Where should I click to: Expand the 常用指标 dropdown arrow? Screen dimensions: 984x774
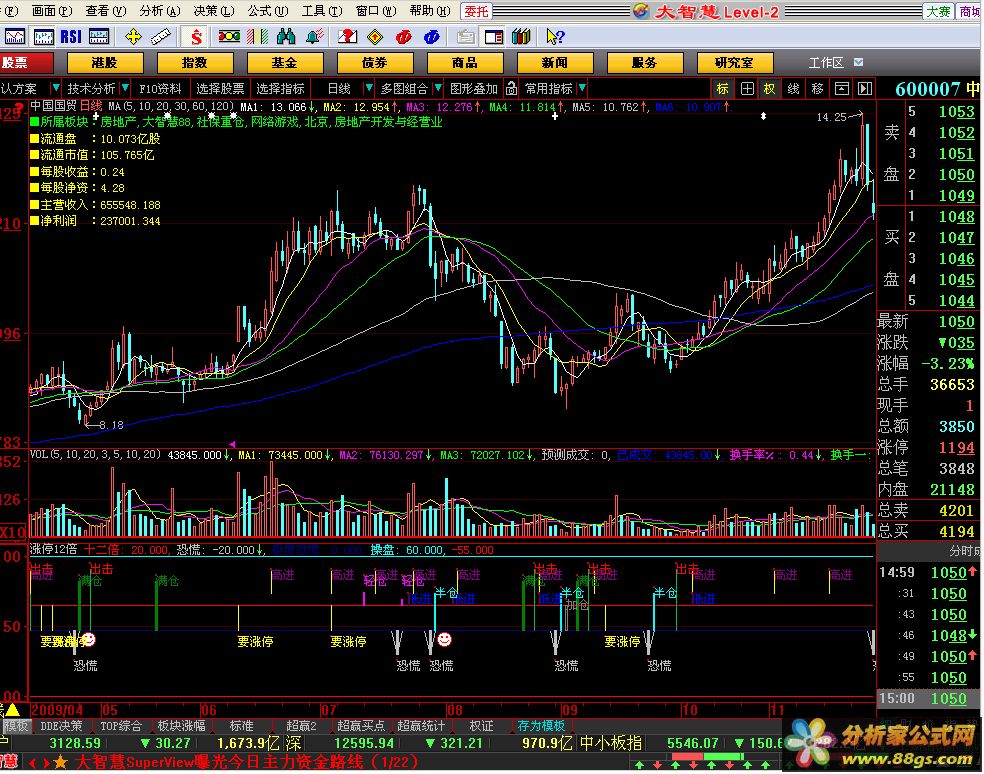582,88
